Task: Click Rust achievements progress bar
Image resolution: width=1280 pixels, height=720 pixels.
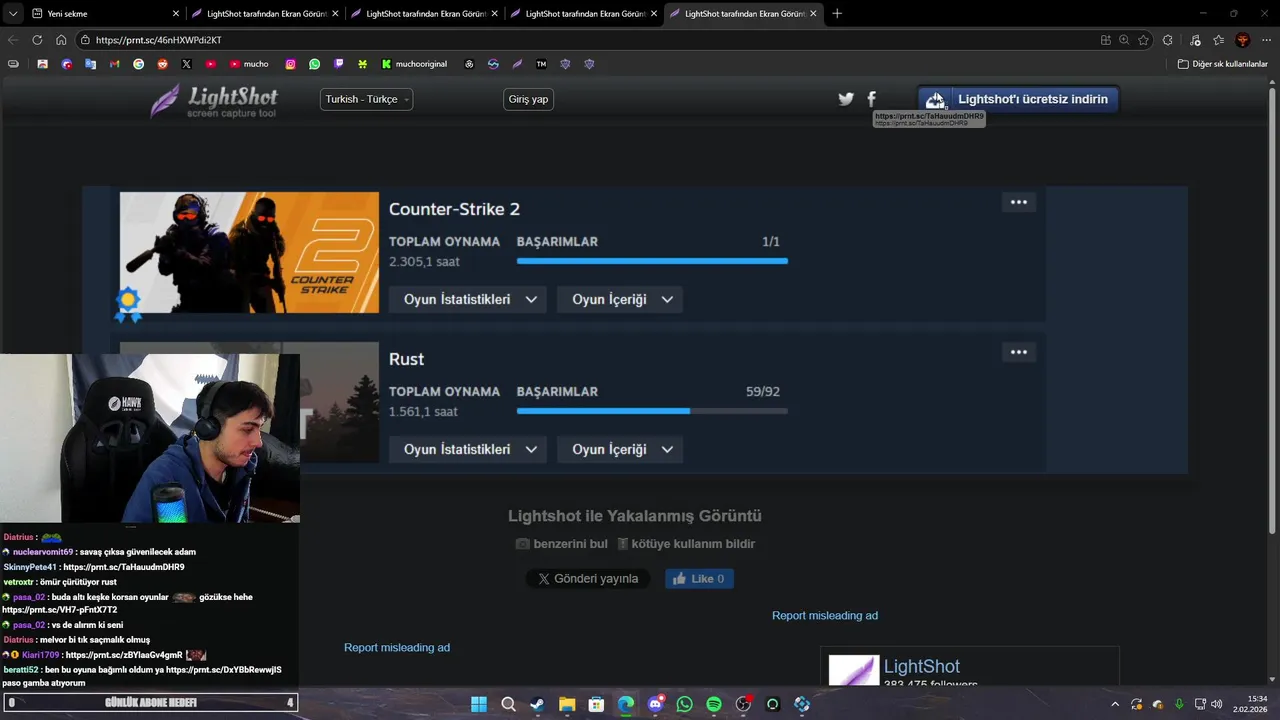Action: (652, 411)
